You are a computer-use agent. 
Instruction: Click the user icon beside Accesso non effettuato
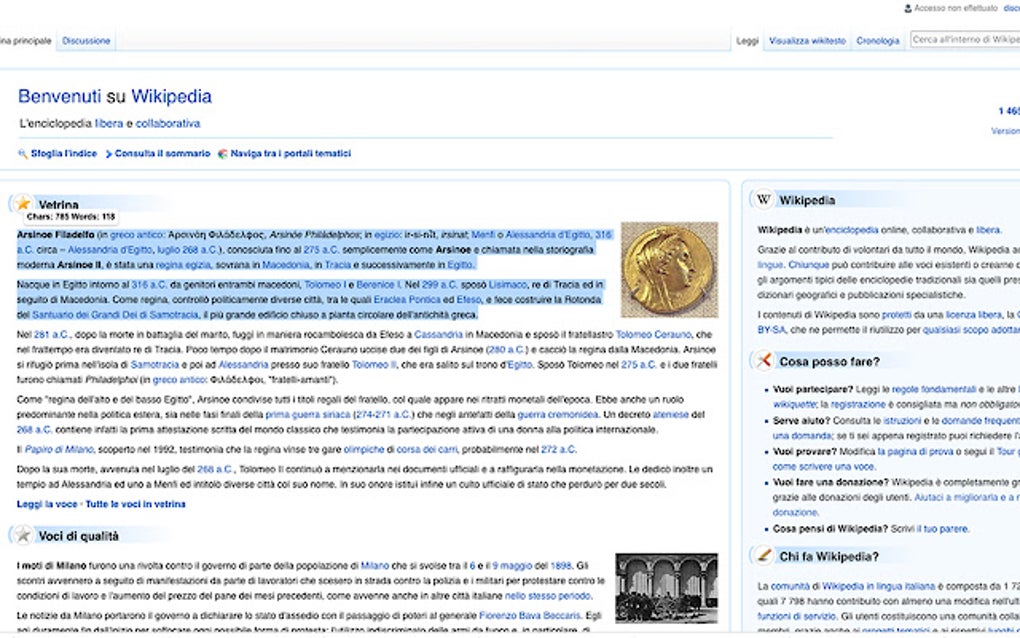908,8
